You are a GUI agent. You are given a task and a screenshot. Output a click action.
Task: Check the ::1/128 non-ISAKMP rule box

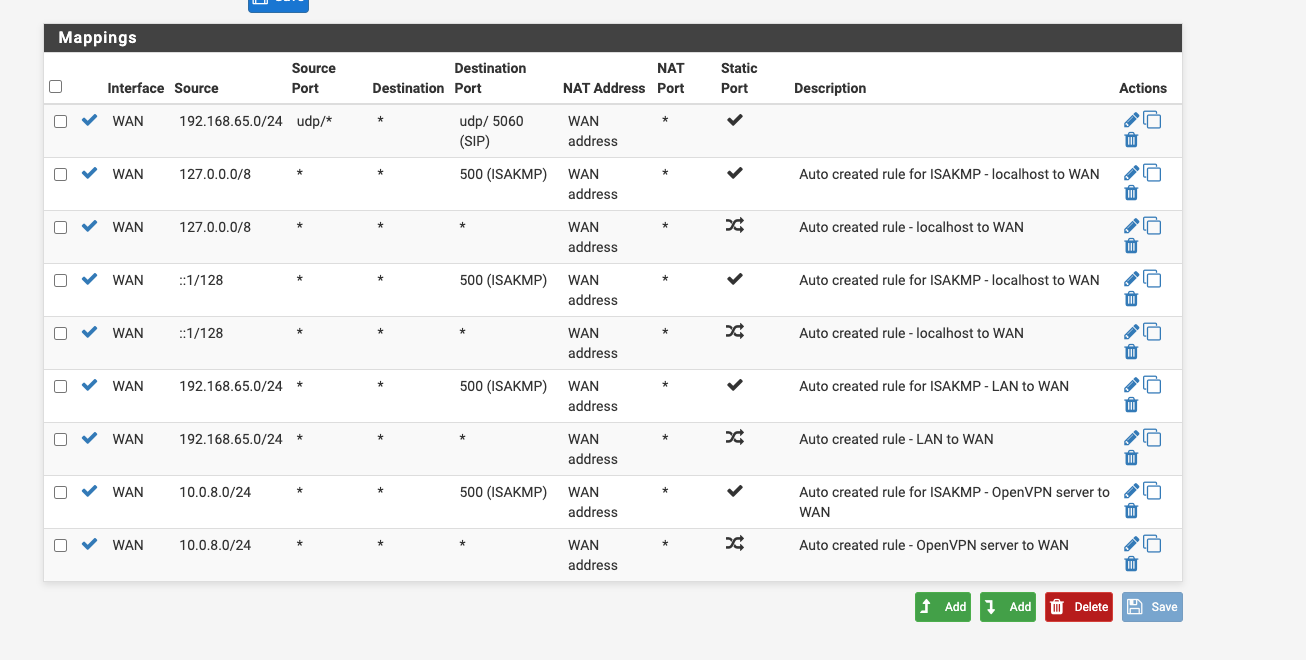tap(60, 333)
